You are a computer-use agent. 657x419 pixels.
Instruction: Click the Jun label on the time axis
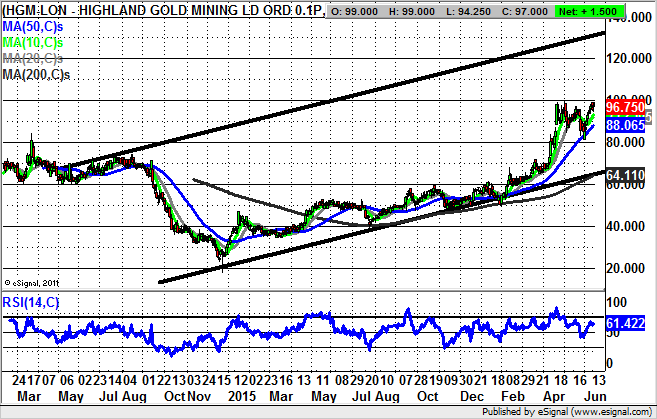592,397
